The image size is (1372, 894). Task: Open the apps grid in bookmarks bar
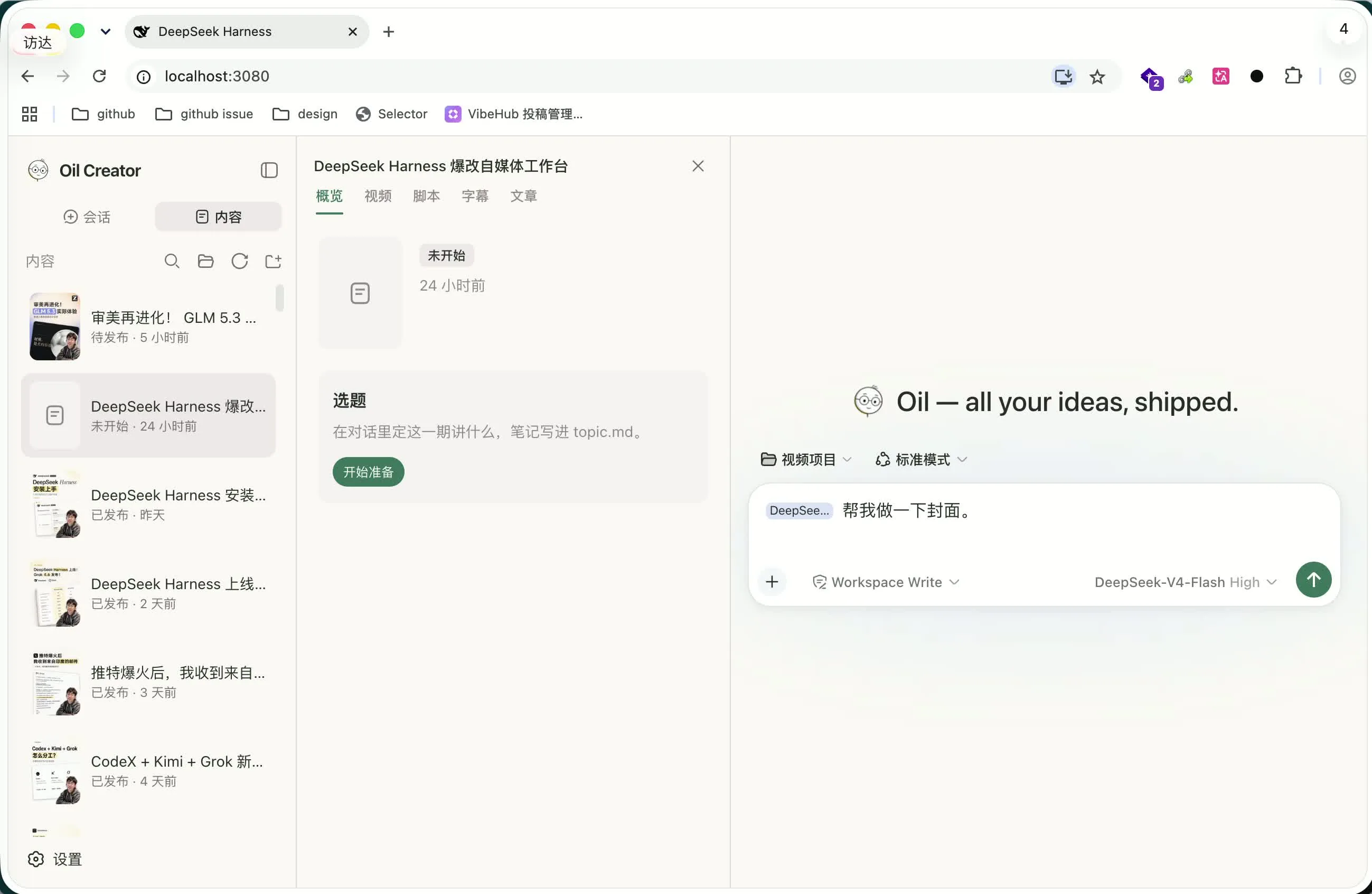pyautogui.click(x=30, y=114)
